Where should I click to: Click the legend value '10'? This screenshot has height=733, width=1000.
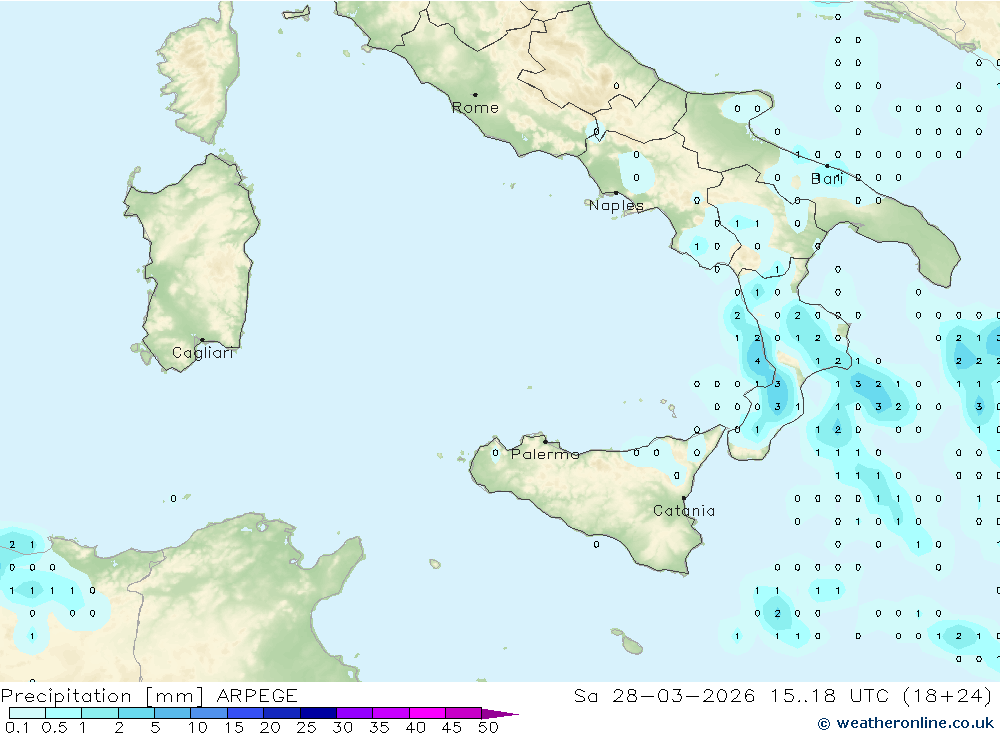pyautogui.click(x=198, y=727)
